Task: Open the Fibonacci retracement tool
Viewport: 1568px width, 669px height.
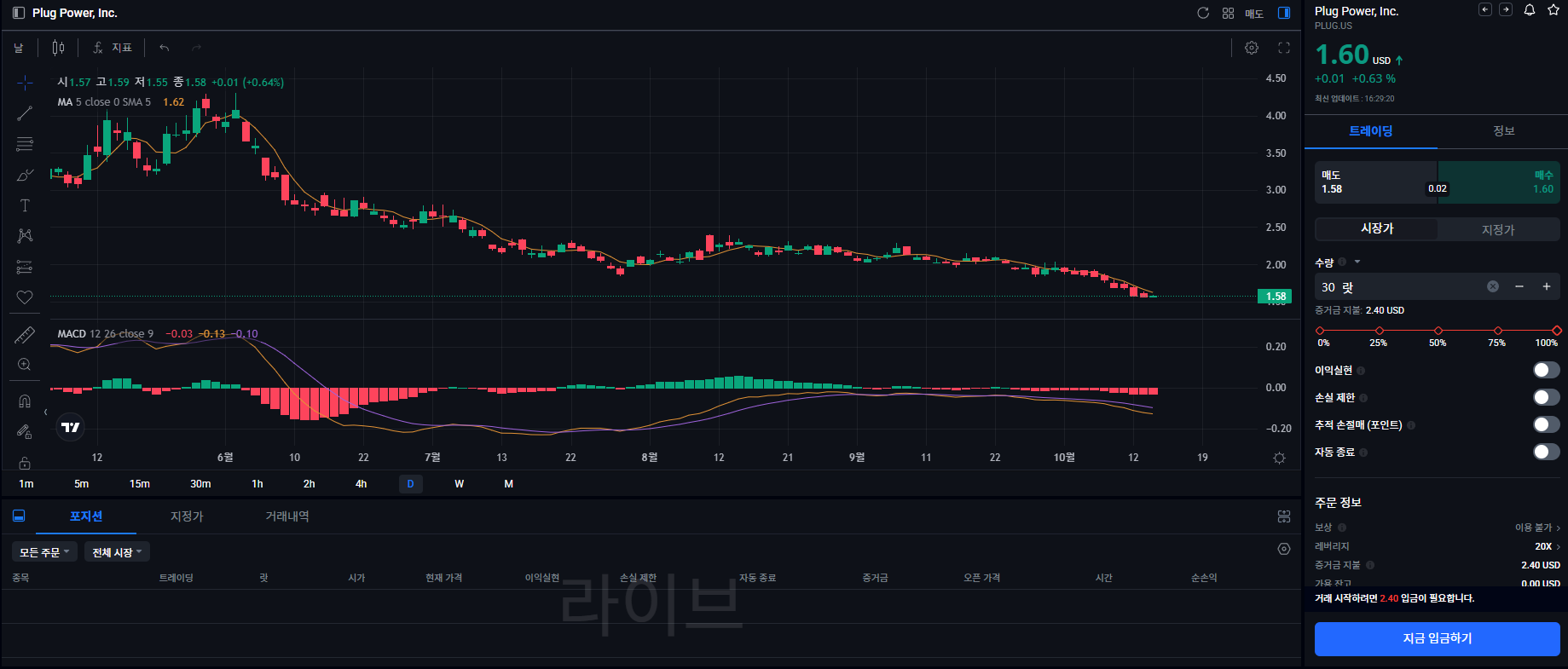Action: tap(25, 144)
